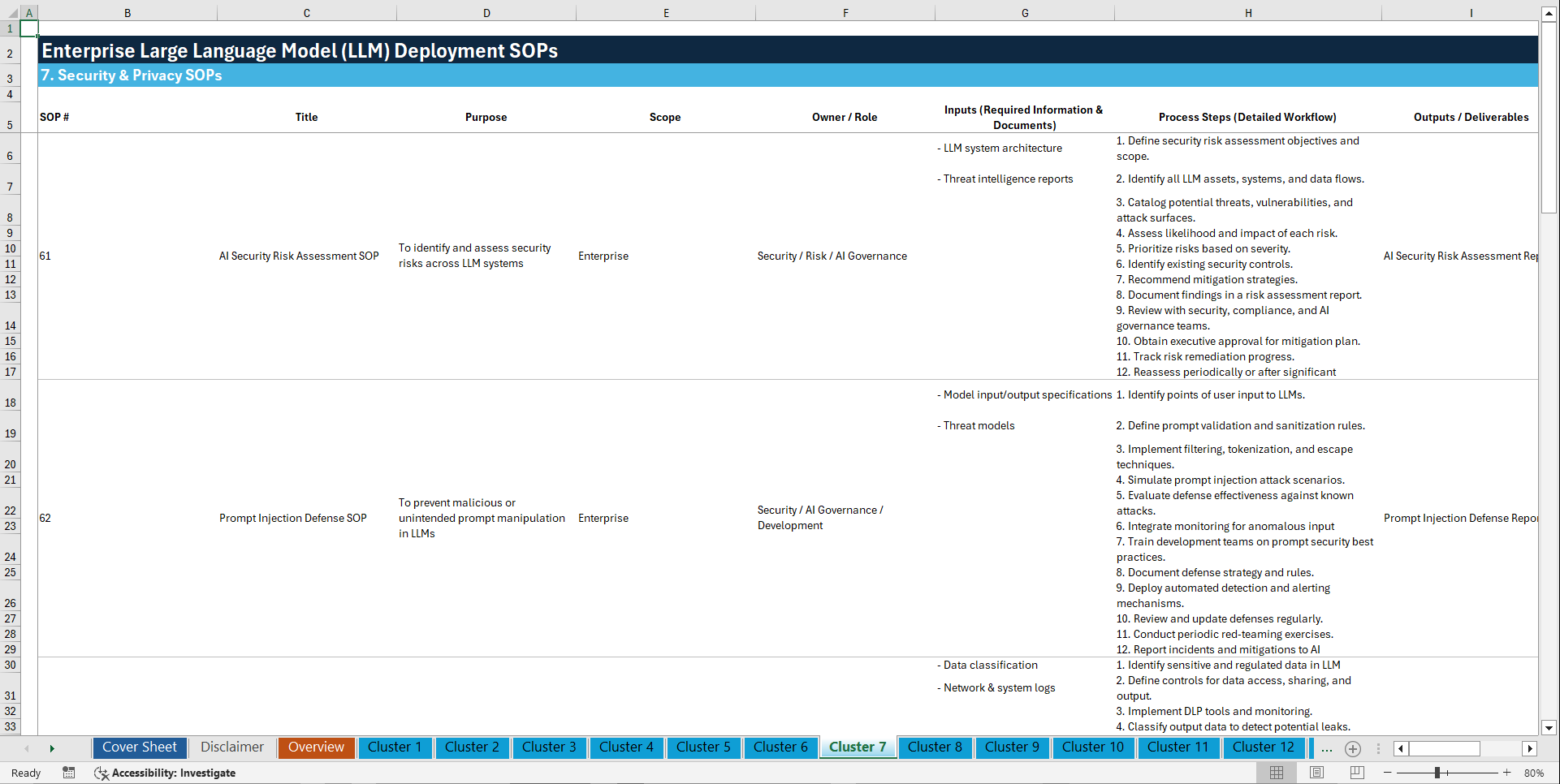Screen dimensions: 1560x784
Task: Open the Disclaimer worksheet tab
Action: tap(231, 747)
